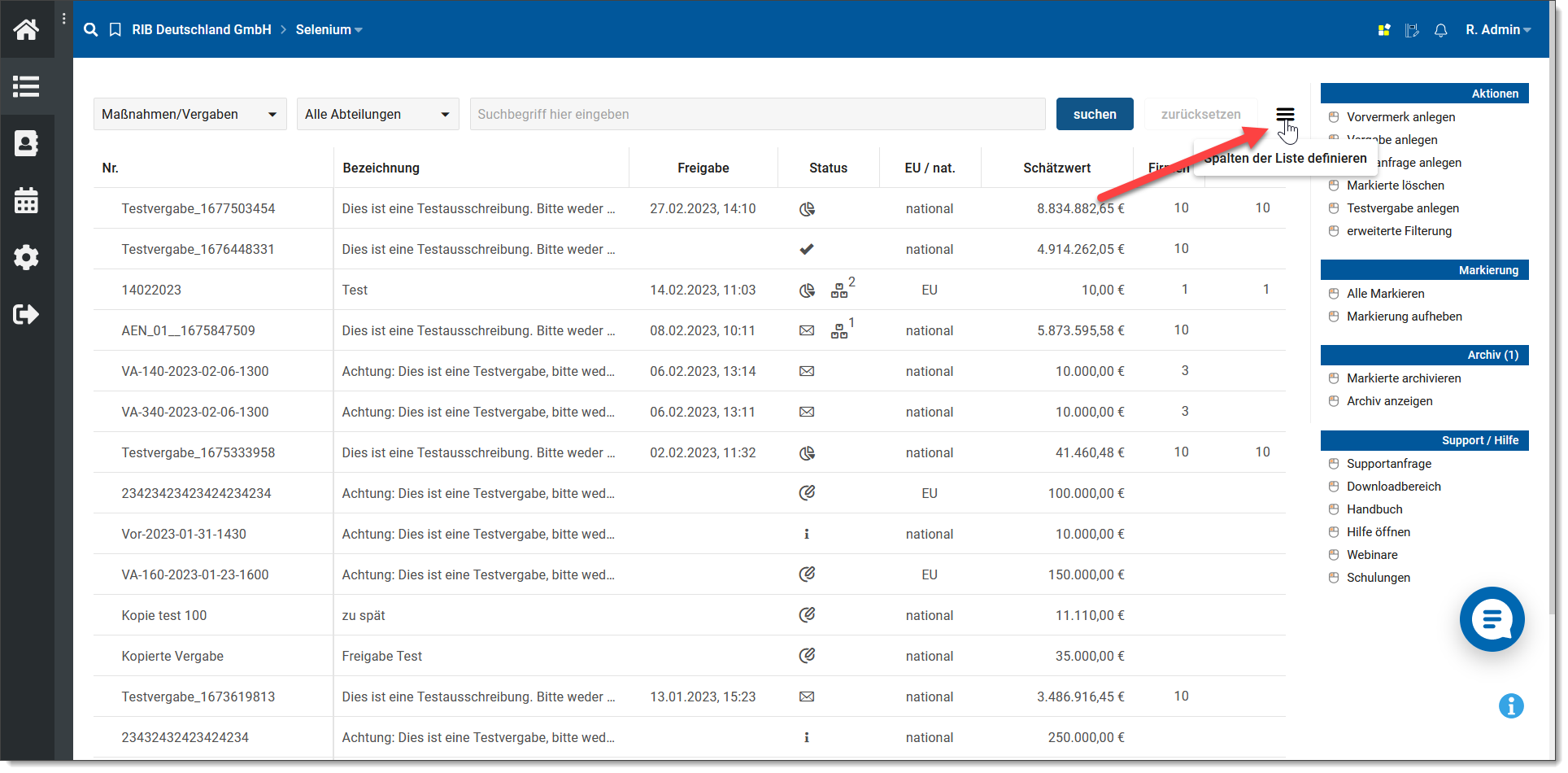This screenshot has width=1568, height=773.
Task: Sort by Schätzwert column header
Action: pos(1056,168)
